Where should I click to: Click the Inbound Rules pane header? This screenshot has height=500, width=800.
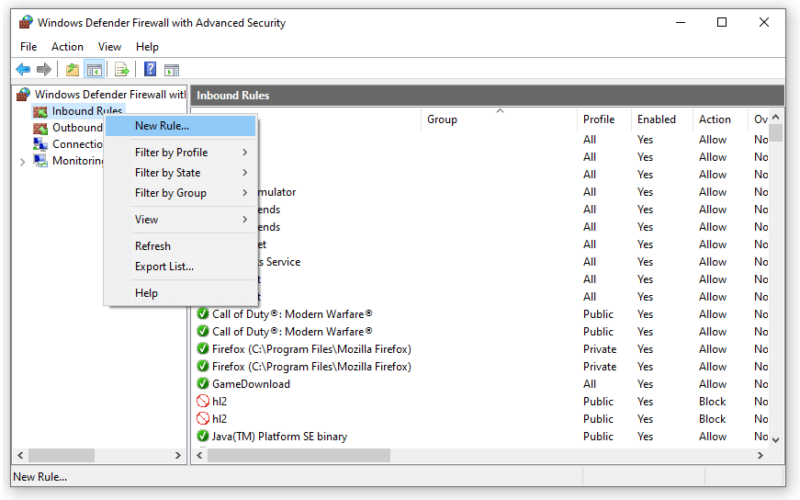click(x=487, y=95)
